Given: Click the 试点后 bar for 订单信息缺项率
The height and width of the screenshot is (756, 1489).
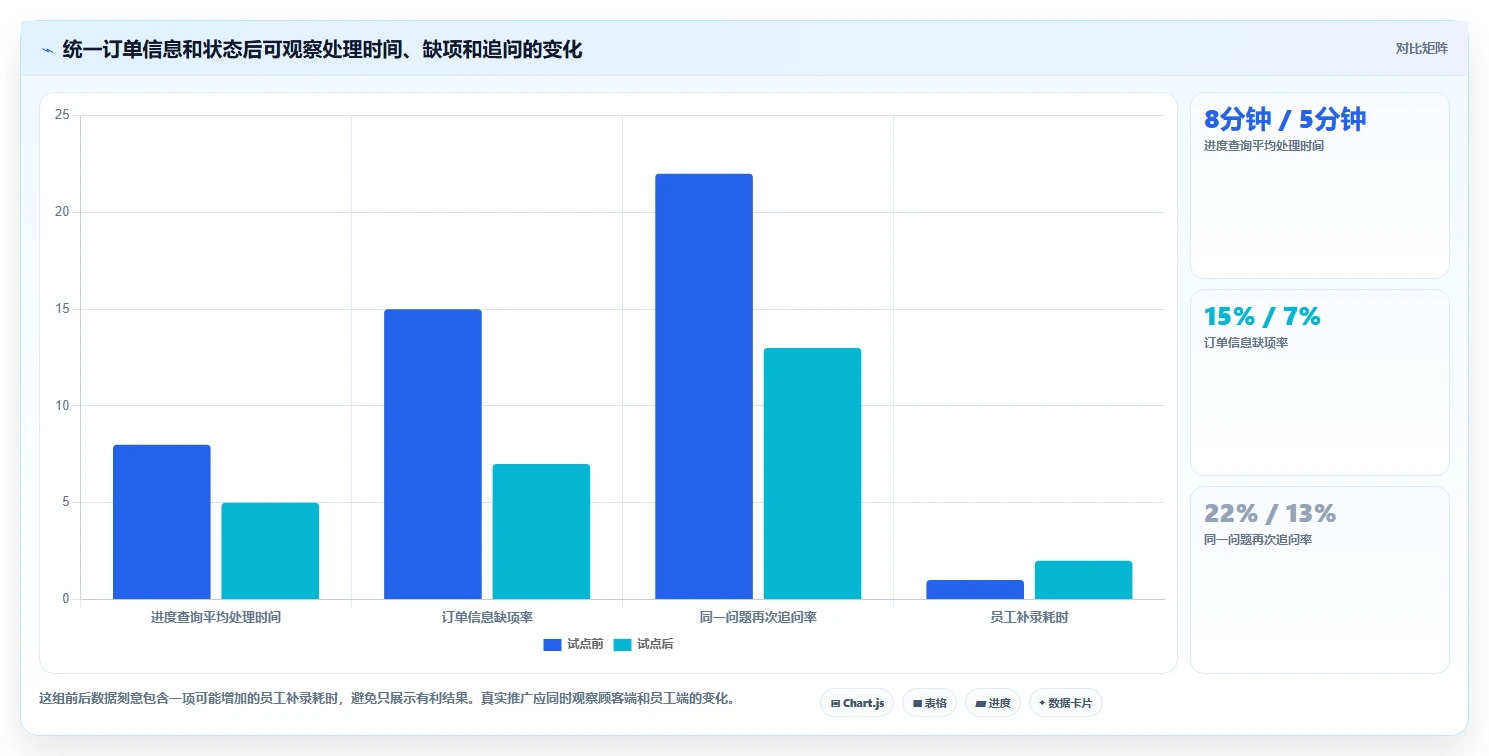Looking at the screenshot, I should [541, 532].
